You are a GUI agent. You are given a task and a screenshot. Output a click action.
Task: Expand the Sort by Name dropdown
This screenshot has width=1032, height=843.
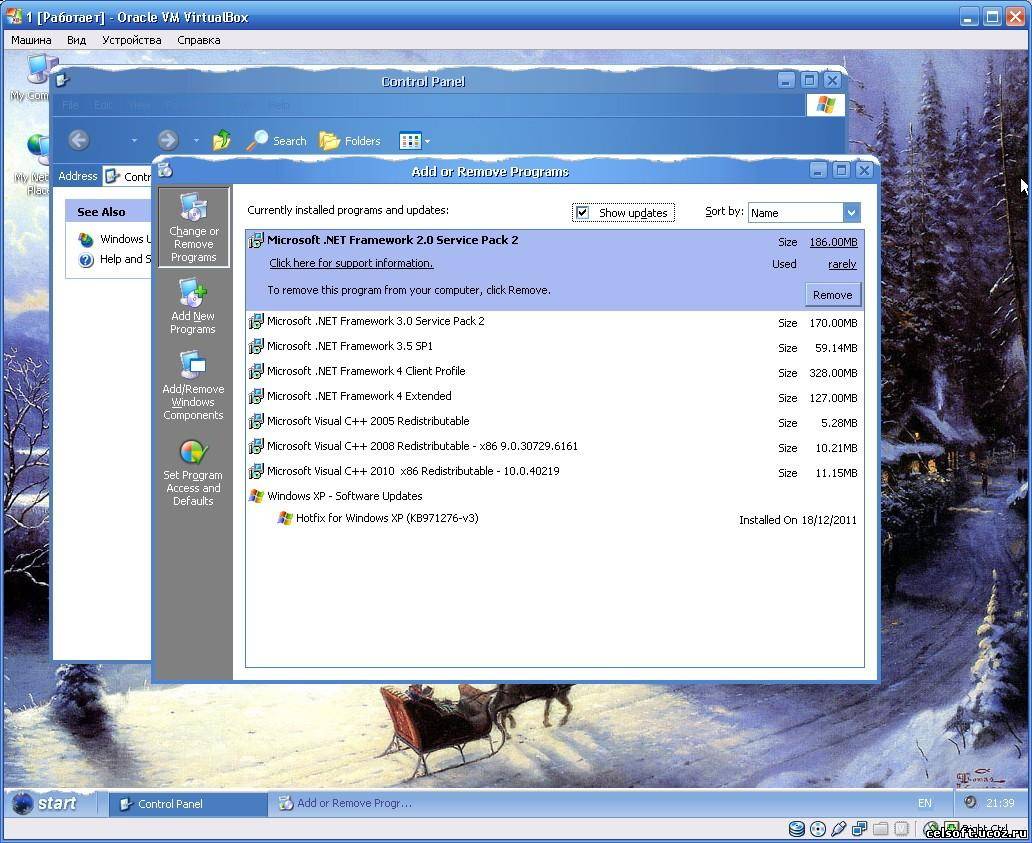coord(851,213)
